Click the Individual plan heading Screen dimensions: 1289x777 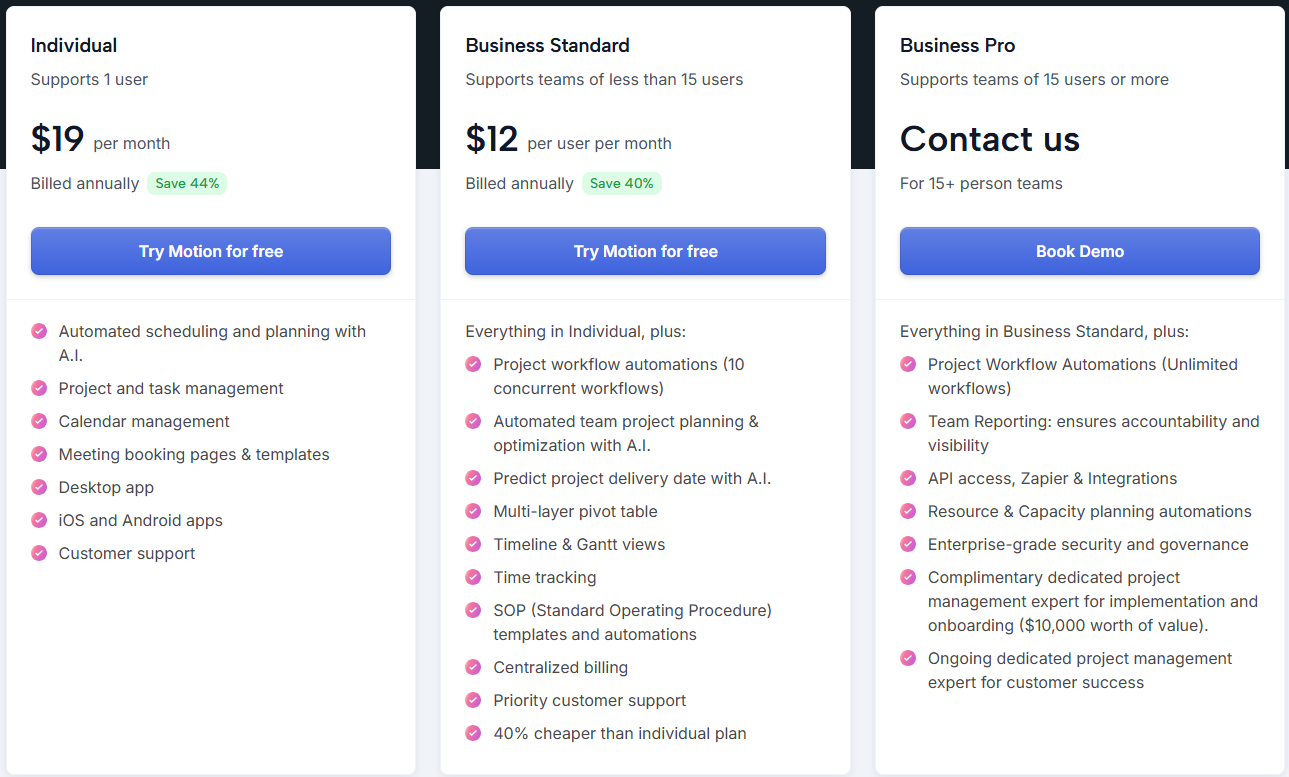coord(74,45)
